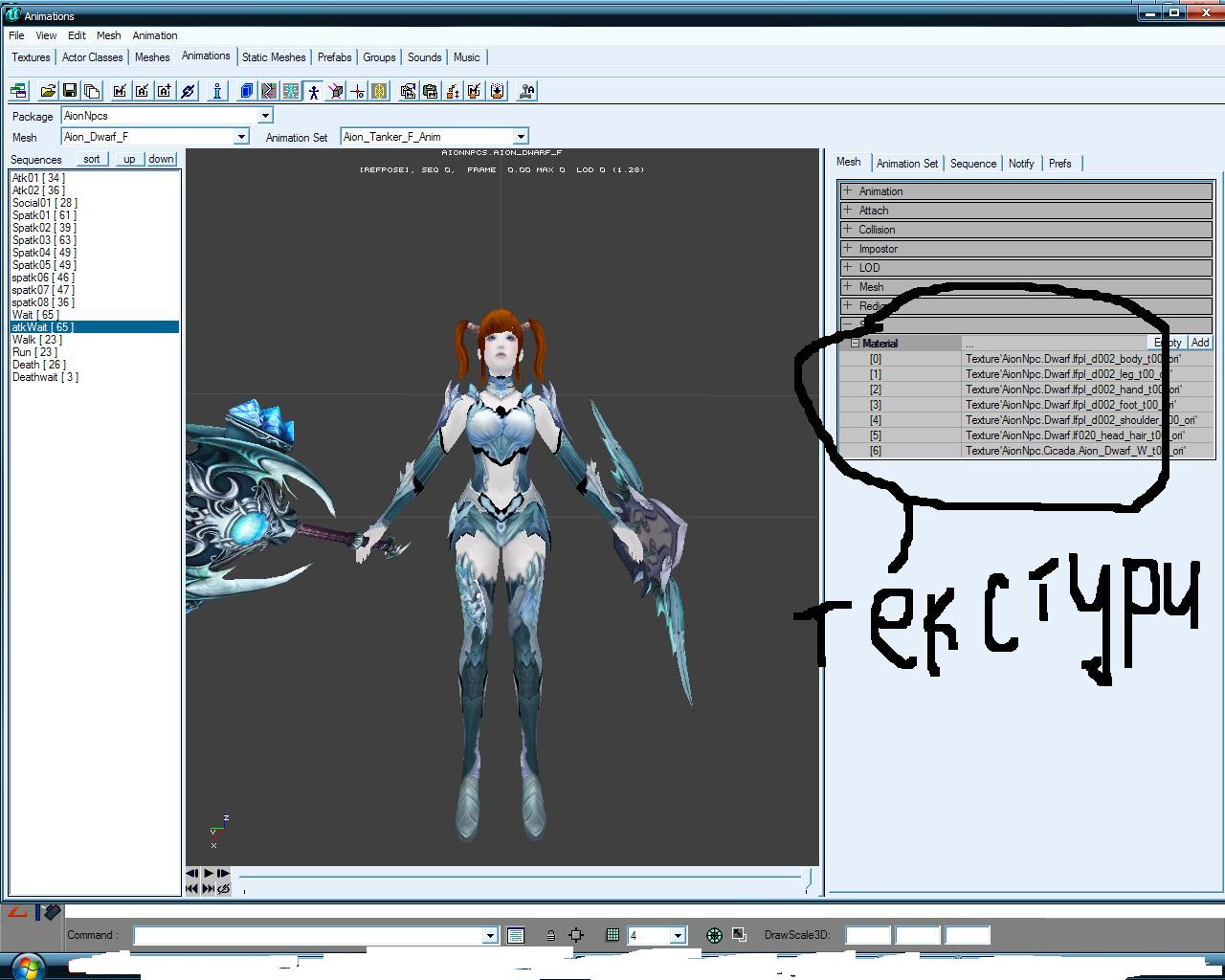The image size is (1225, 980).
Task: Jump to first animation frame
Action: pos(192,888)
